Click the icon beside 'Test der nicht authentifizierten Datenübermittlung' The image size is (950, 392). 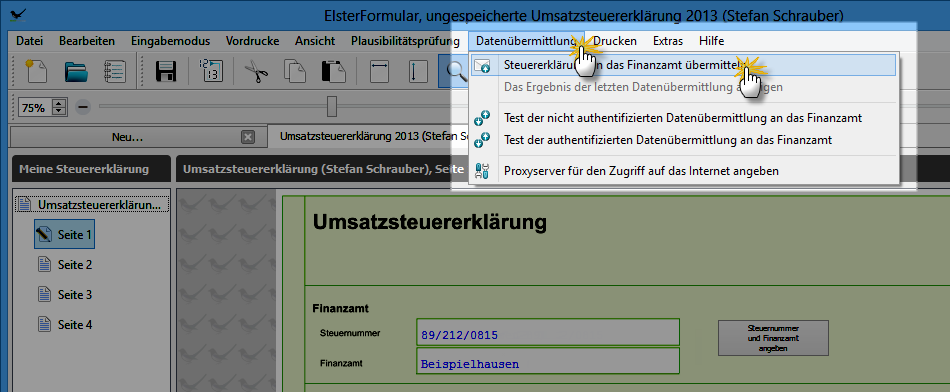point(482,117)
